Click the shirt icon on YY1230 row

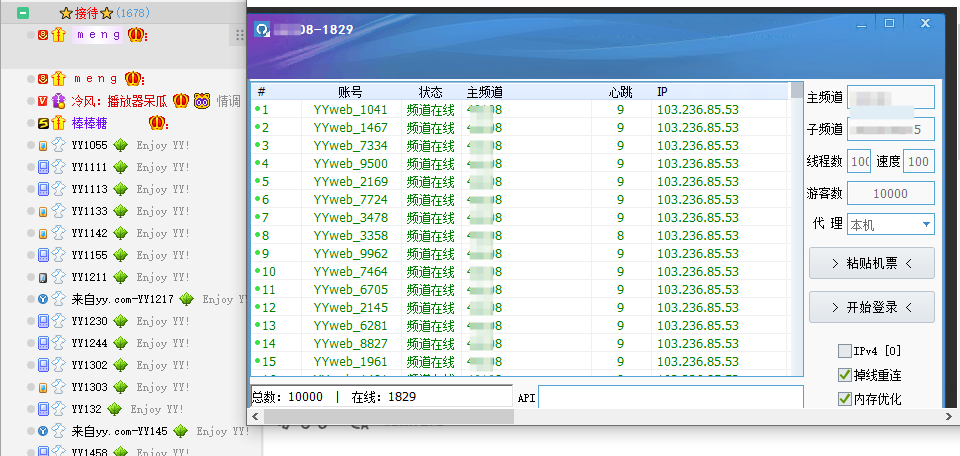58,321
